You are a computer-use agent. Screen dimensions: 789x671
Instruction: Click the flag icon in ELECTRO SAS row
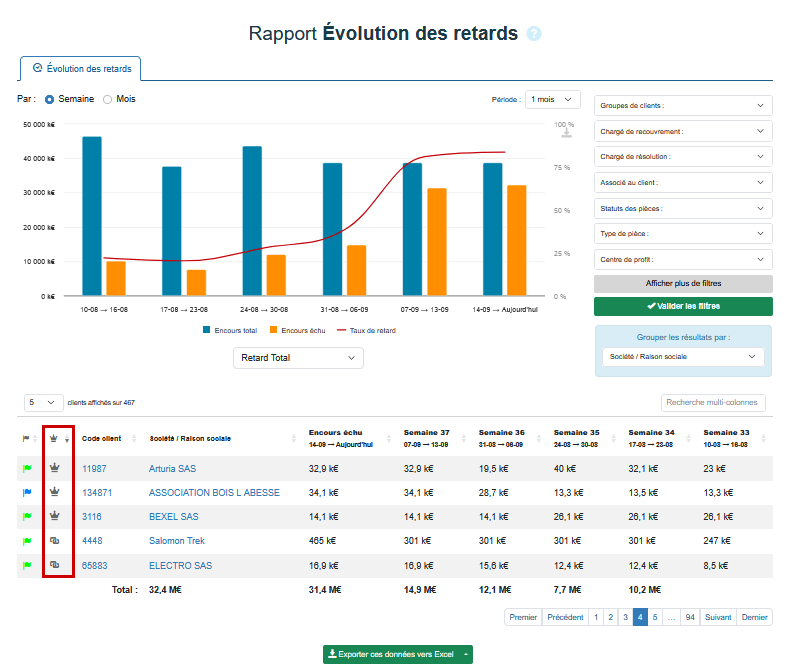(27, 565)
